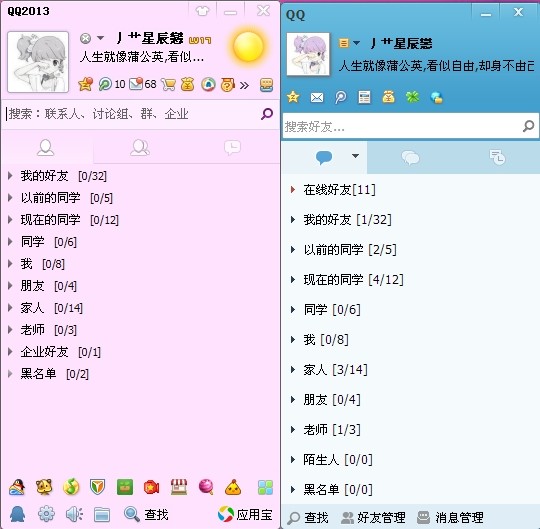The image size is (540, 529).
Task: Open dropdown arrow beside chat bubble tab
Action: point(355,156)
